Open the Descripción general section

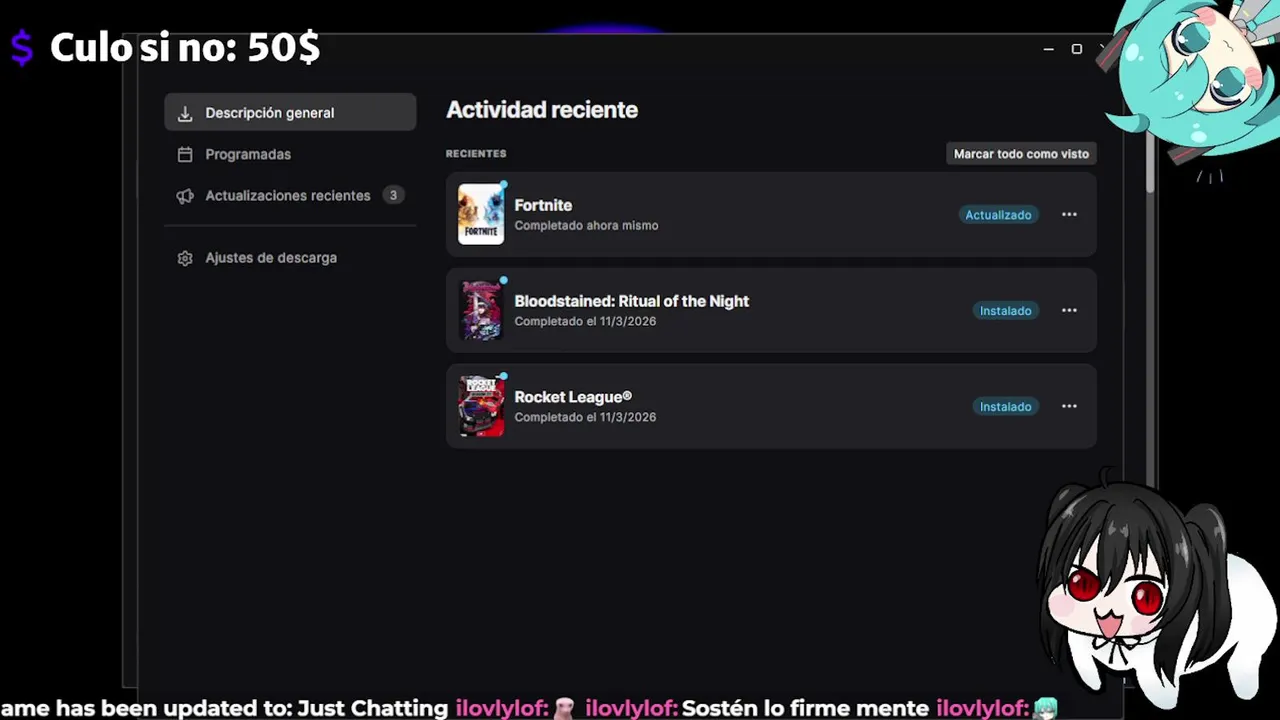(x=290, y=112)
